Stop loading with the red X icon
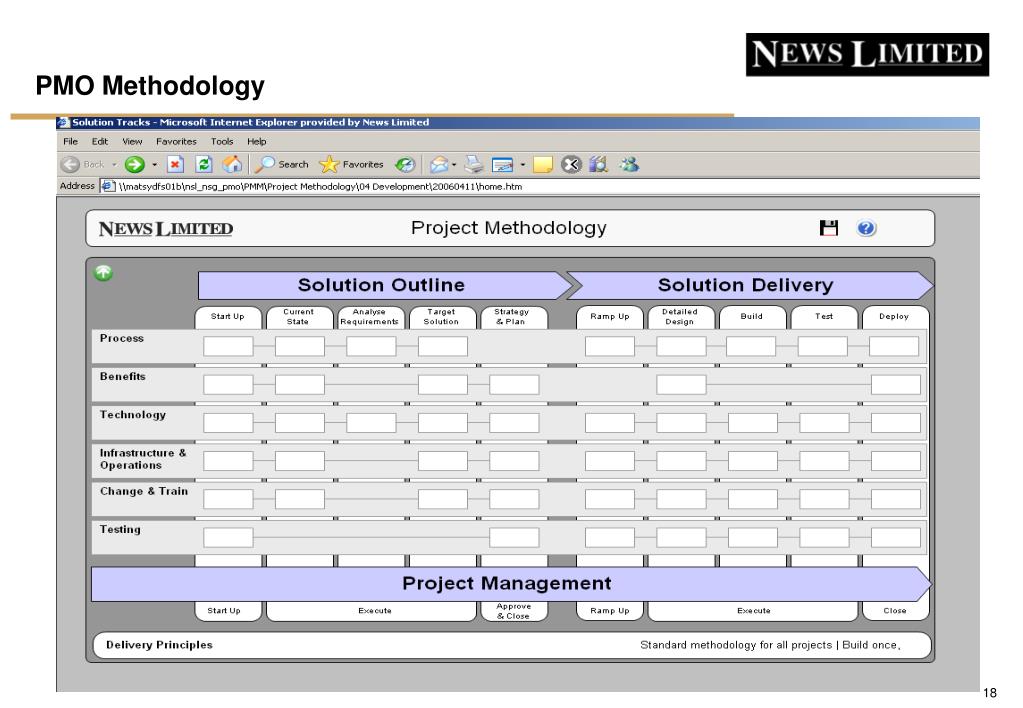 [x=175, y=164]
